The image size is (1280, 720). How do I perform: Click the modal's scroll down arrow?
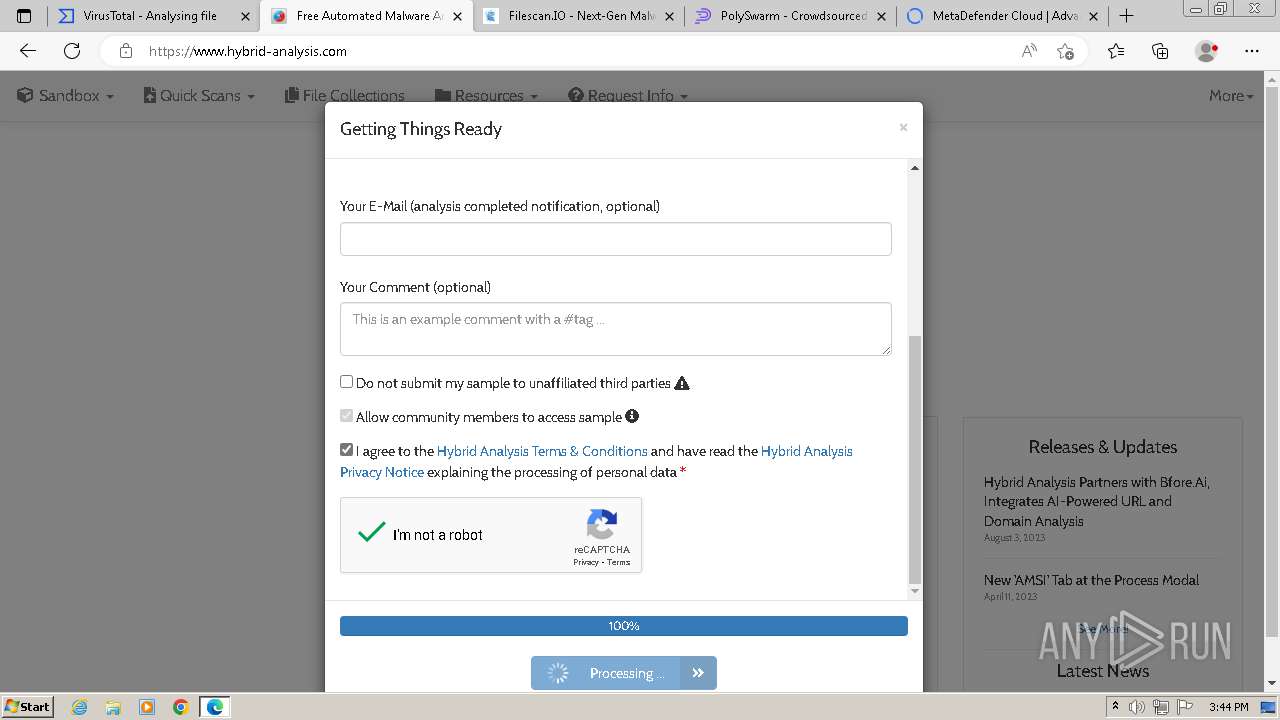coord(914,591)
